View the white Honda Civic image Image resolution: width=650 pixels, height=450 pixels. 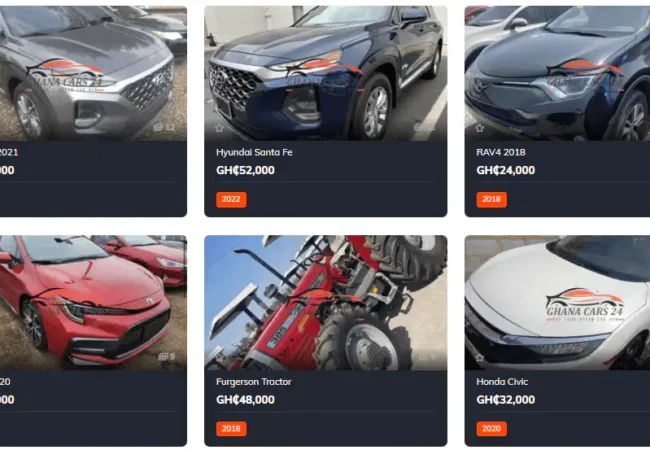[x=557, y=303]
